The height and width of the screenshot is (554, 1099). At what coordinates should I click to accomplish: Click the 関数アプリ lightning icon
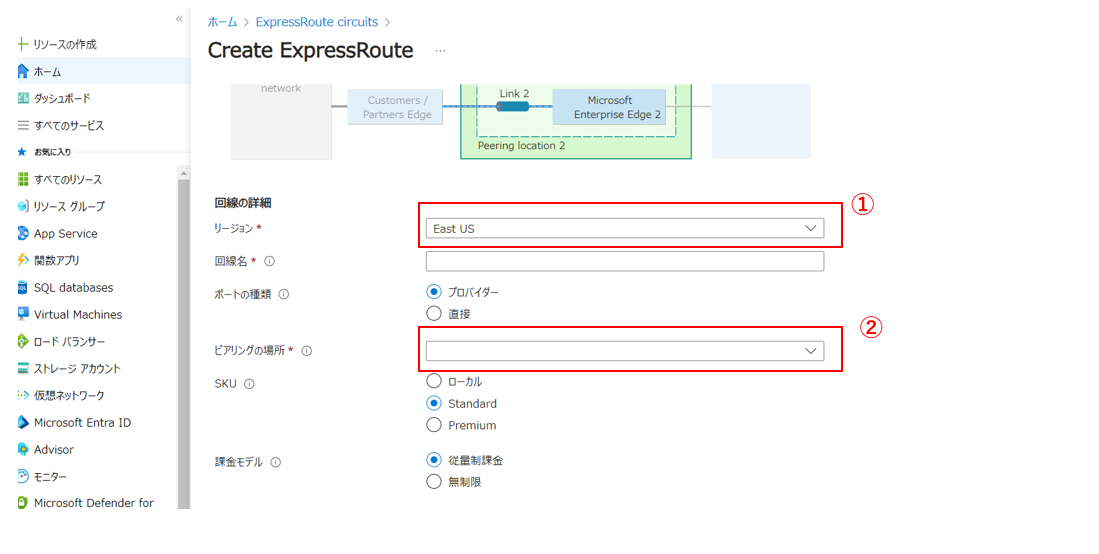(23, 260)
